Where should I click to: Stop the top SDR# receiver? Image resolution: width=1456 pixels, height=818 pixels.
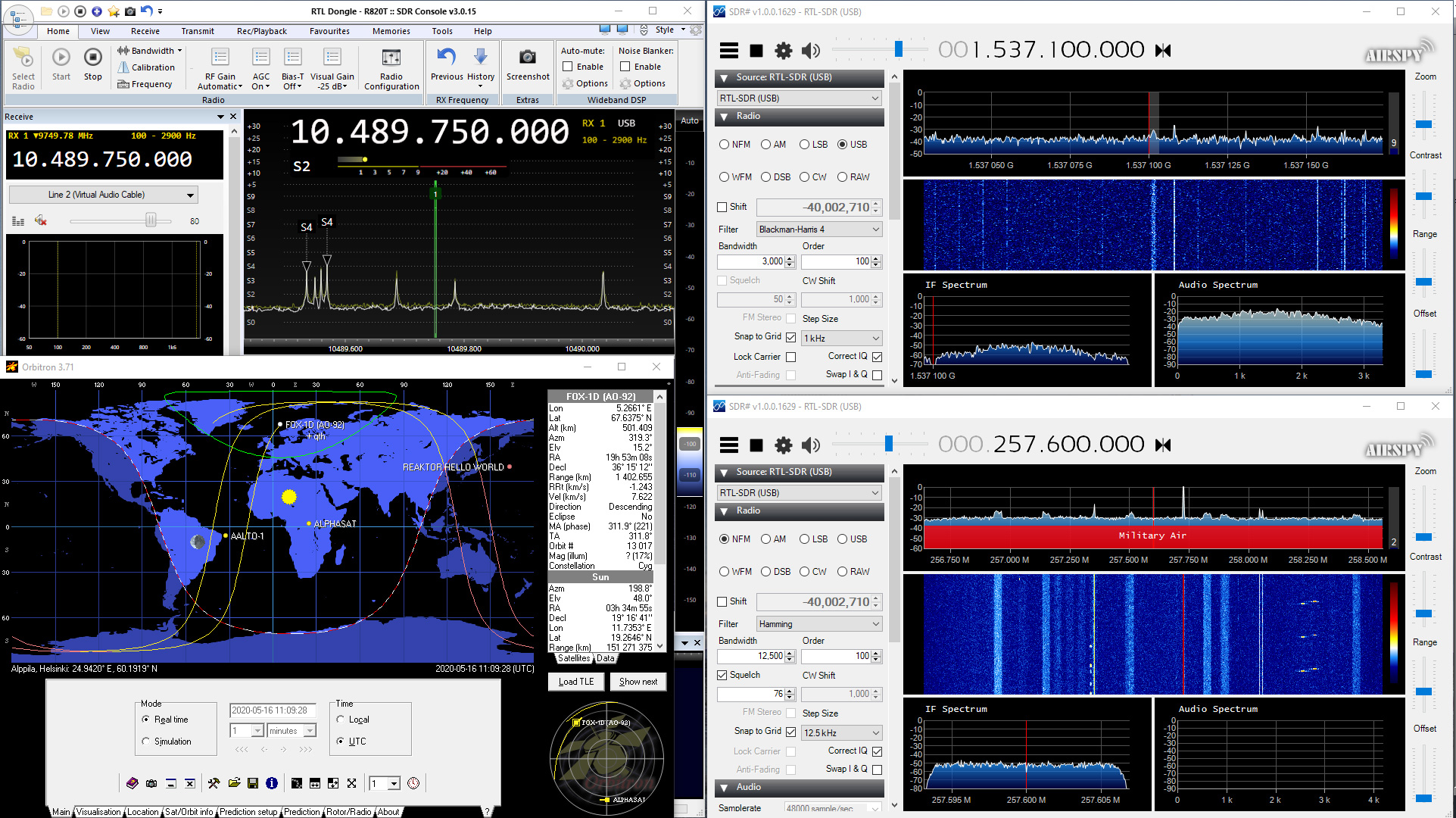pyautogui.click(x=756, y=51)
